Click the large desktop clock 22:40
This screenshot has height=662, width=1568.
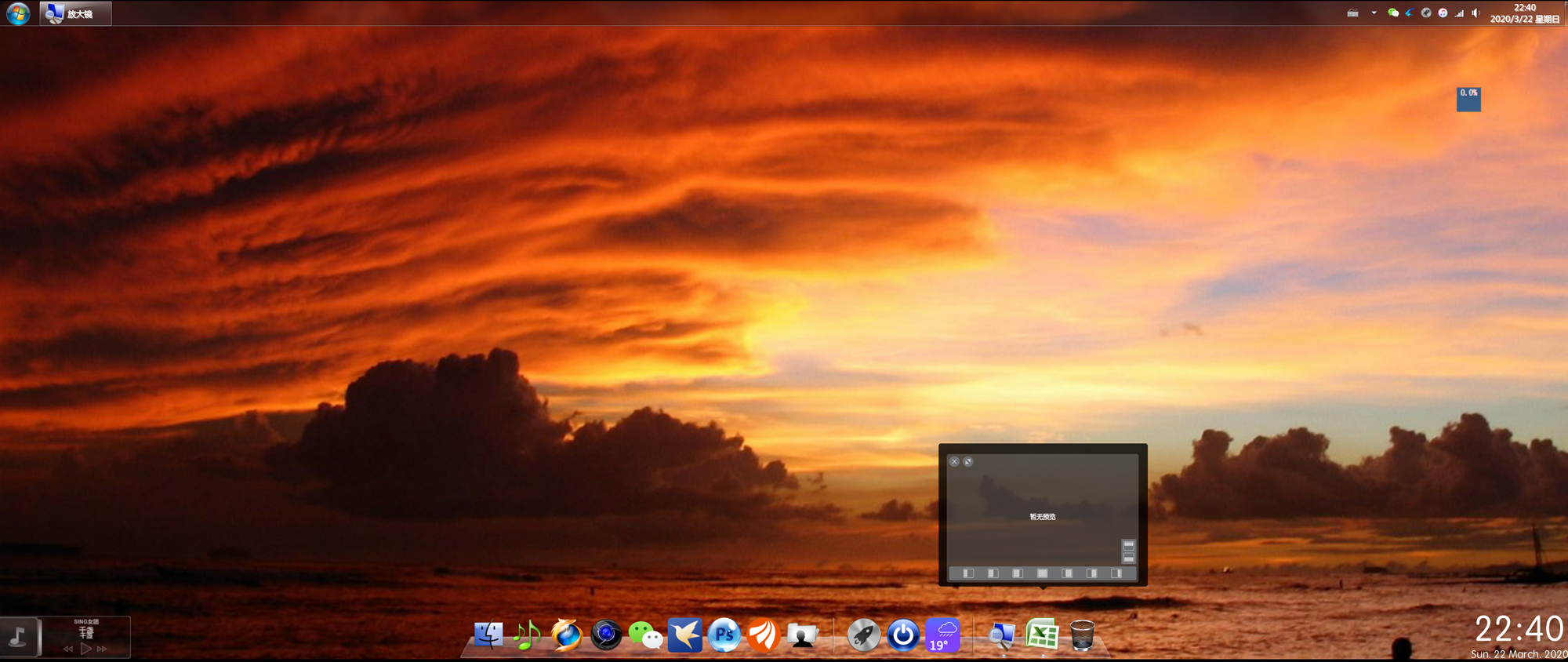[1519, 629]
